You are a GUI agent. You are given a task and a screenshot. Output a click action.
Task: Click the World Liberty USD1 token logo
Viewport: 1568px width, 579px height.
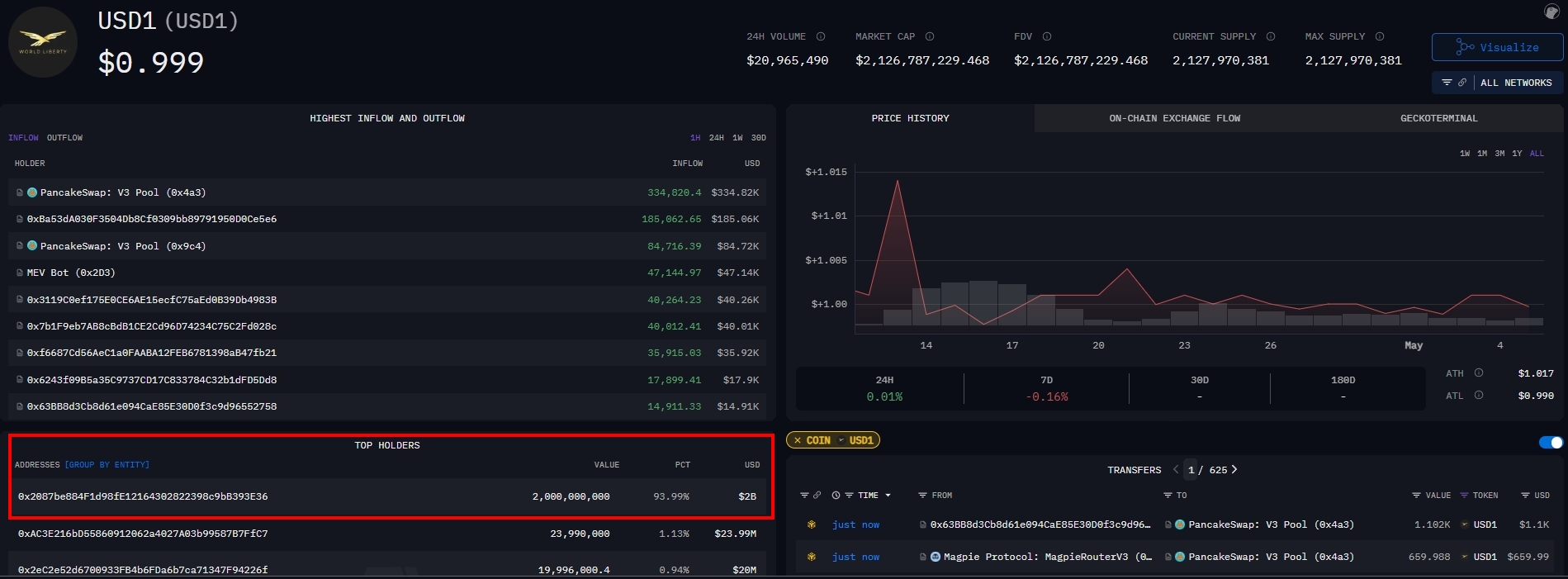(x=43, y=42)
